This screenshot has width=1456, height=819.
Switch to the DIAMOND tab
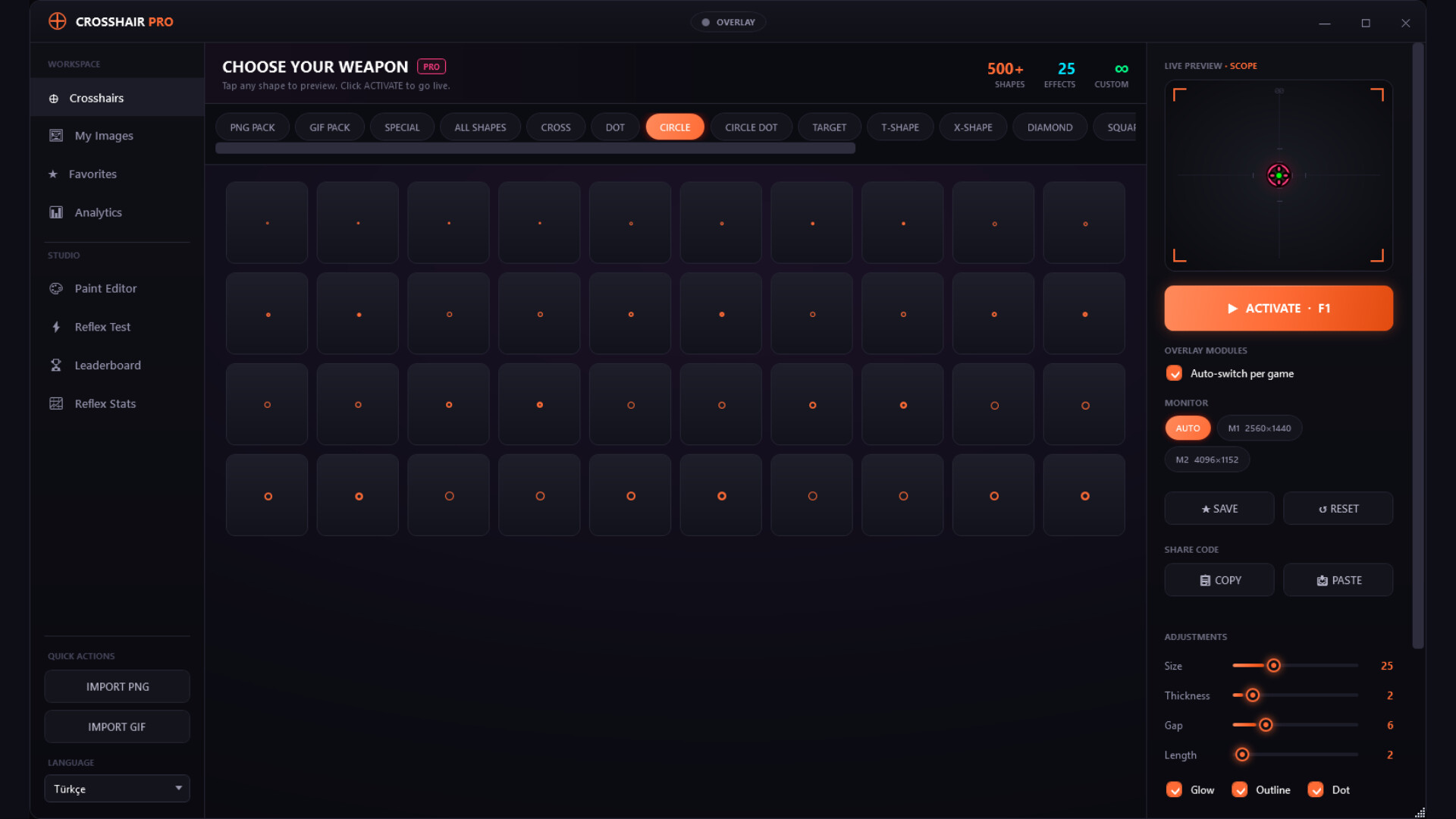pyautogui.click(x=1050, y=127)
